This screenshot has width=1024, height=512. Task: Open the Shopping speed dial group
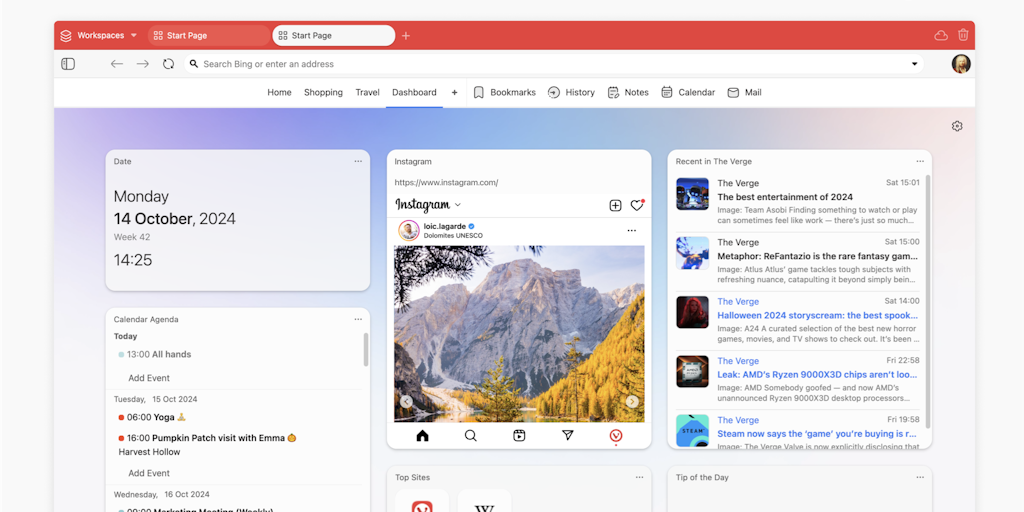[x=323, y=93]
